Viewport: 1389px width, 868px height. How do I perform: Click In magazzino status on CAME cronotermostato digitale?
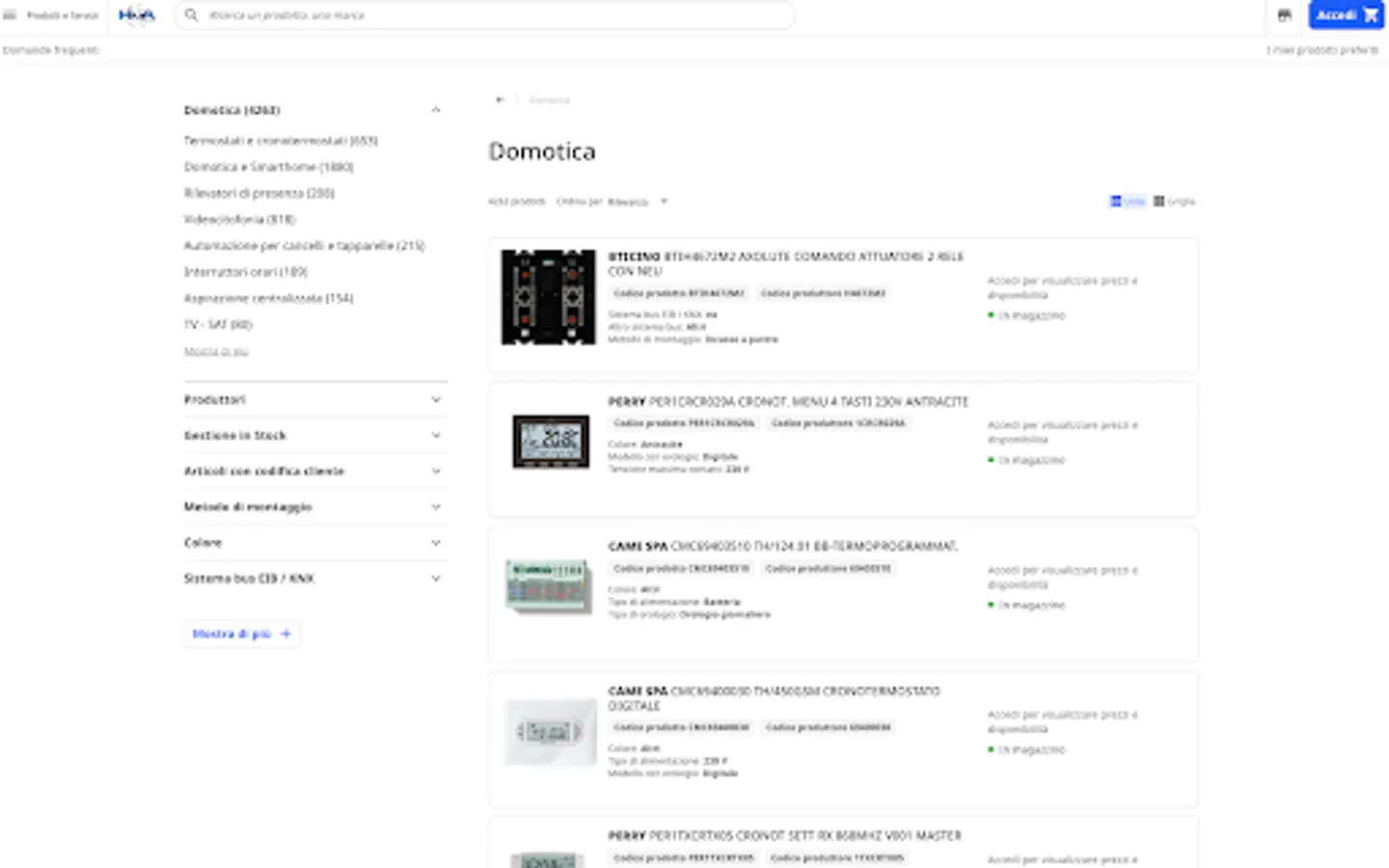click(1026, 749)
